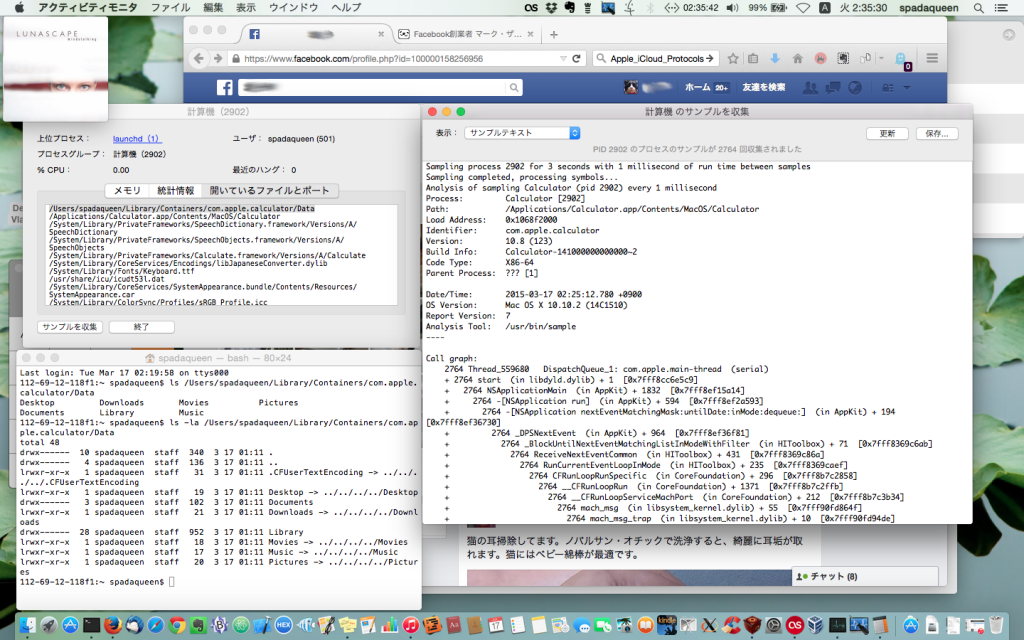The width and height of the screenshot is (1024, 640).
Task: Open Google Chrome from the Dock
Action: [177, 625]
